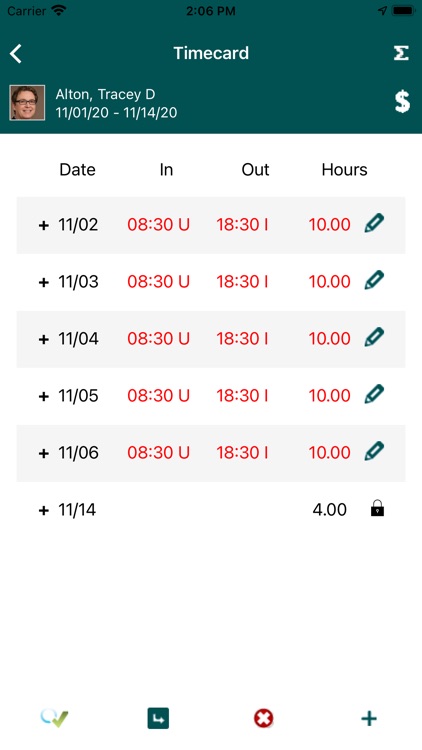The height and width of the screenshot is (750, 422).
Task: Expand the 11/02 row using its plus
Action: [x=44, y=225]
